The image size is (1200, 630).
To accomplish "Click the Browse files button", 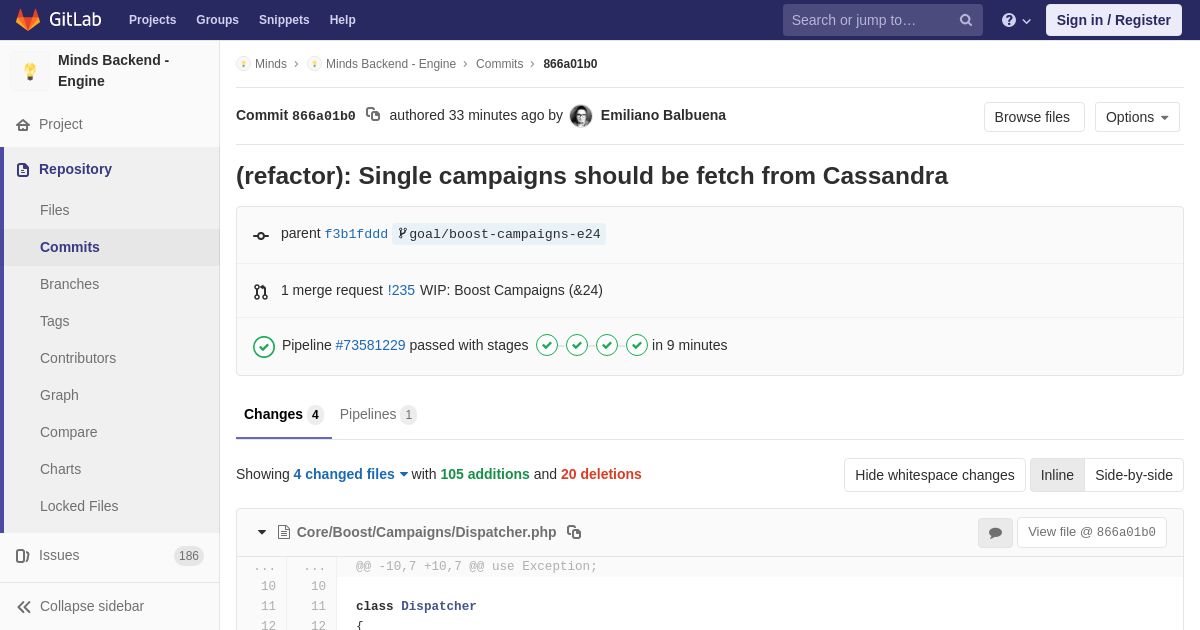I will 1034,117.
